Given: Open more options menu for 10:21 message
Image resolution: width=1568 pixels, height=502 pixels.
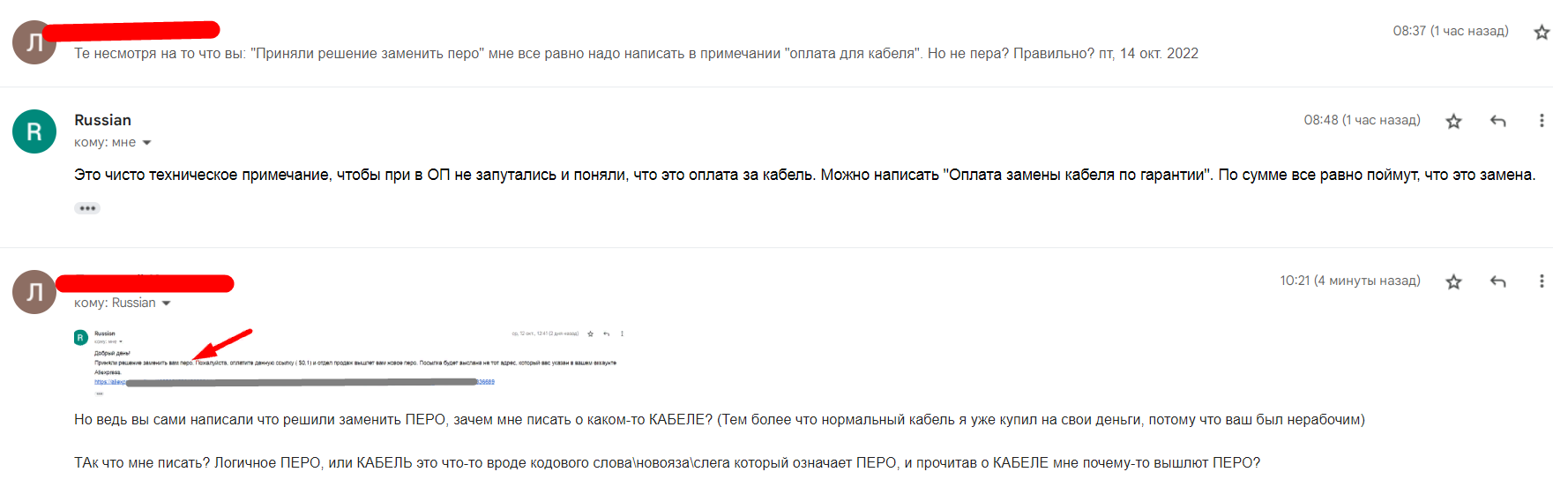Looking at the screenshot, I should click(x=1542, y=281).
